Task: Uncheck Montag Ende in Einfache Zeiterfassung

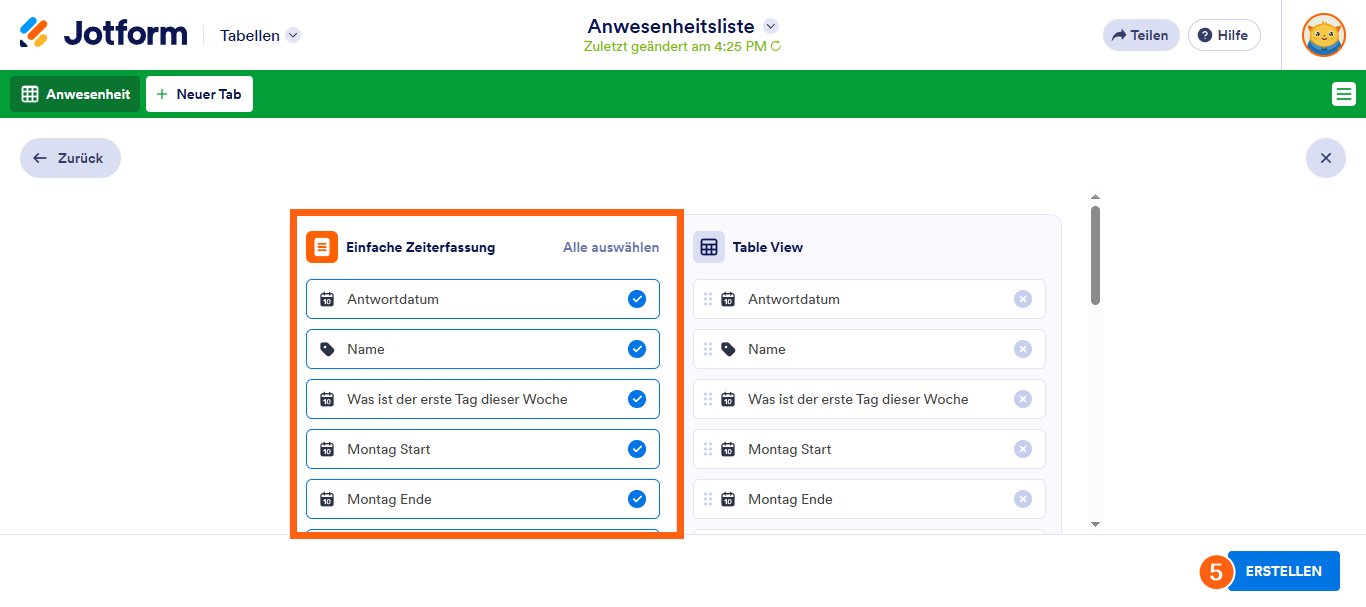Action: pyautogui.click(x=637, y=499)
